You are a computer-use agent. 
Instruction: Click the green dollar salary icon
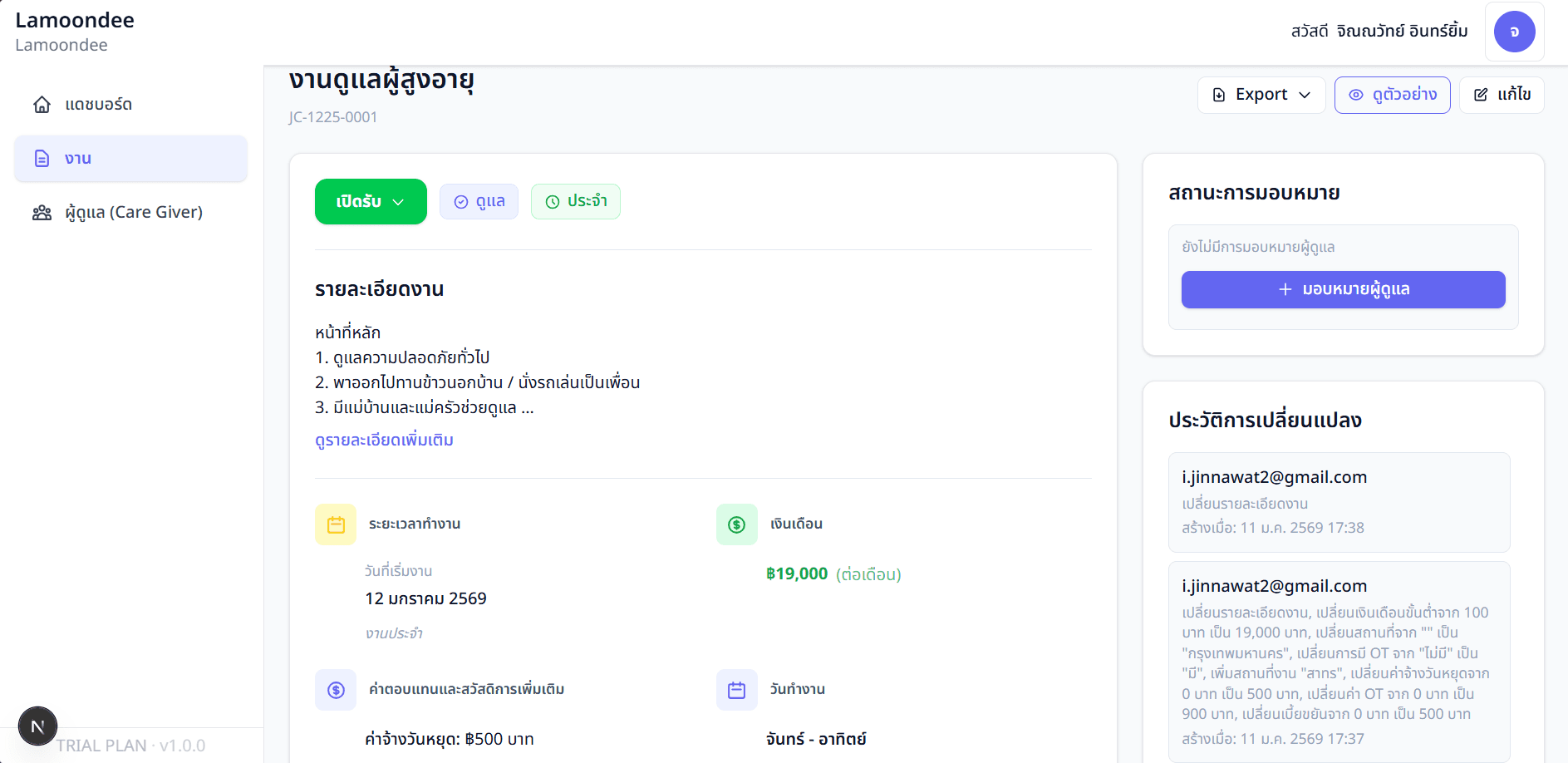(736, 524)
